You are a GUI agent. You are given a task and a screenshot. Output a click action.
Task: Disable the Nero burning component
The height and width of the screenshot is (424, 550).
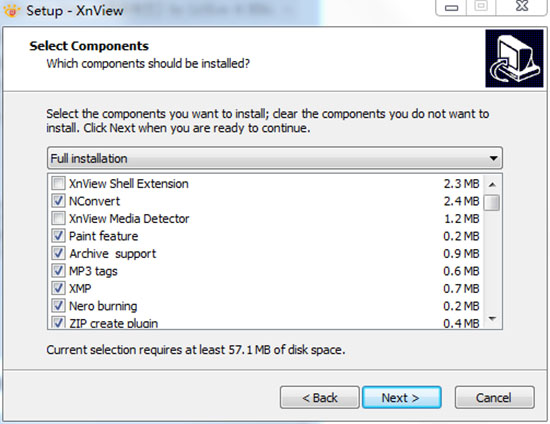pos(58,306)
